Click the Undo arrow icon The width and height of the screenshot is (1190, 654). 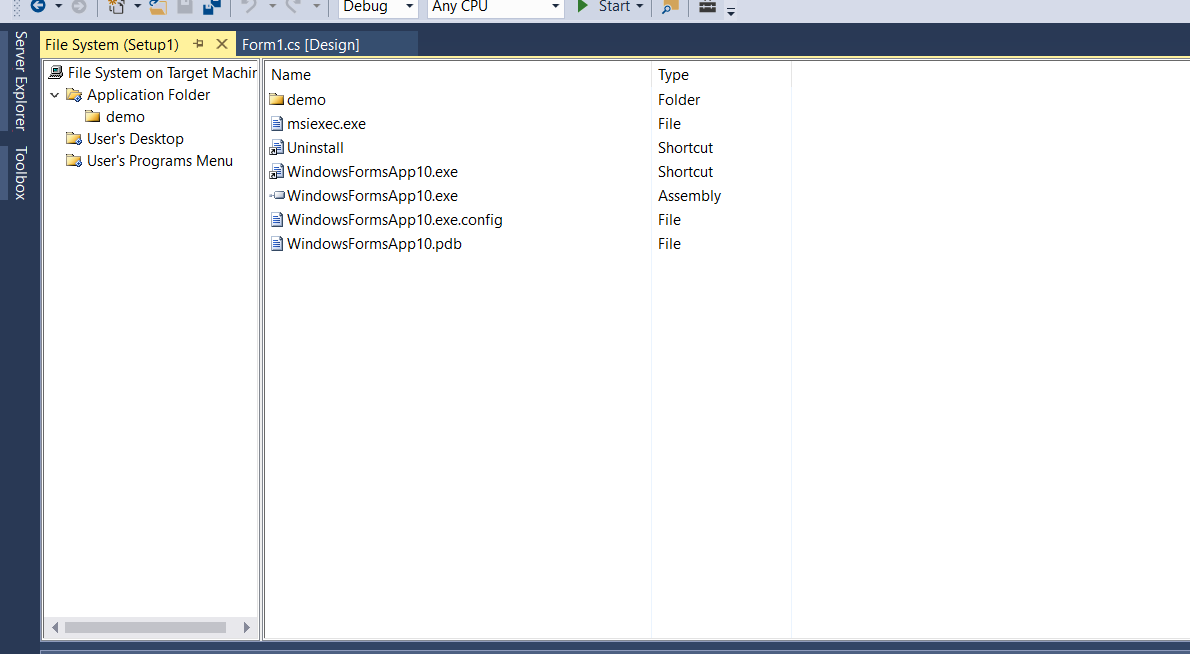pyautogui.click(x=249, y=6)
